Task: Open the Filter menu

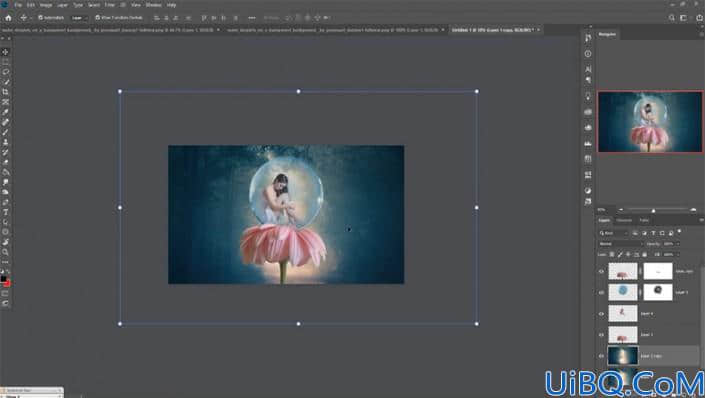Action: coord(110,5)
